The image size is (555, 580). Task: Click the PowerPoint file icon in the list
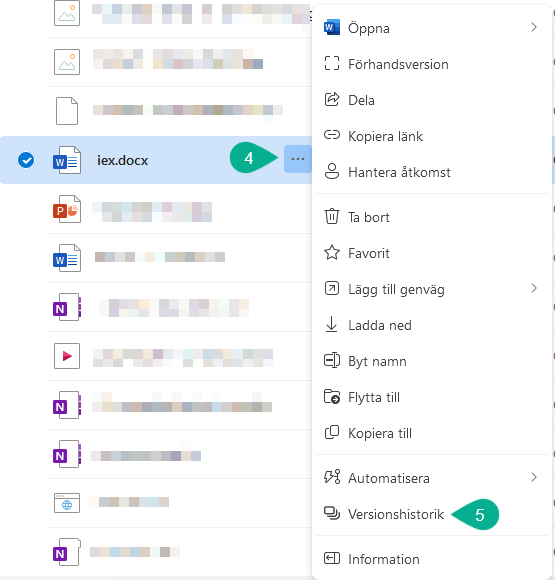coord(67,209)
